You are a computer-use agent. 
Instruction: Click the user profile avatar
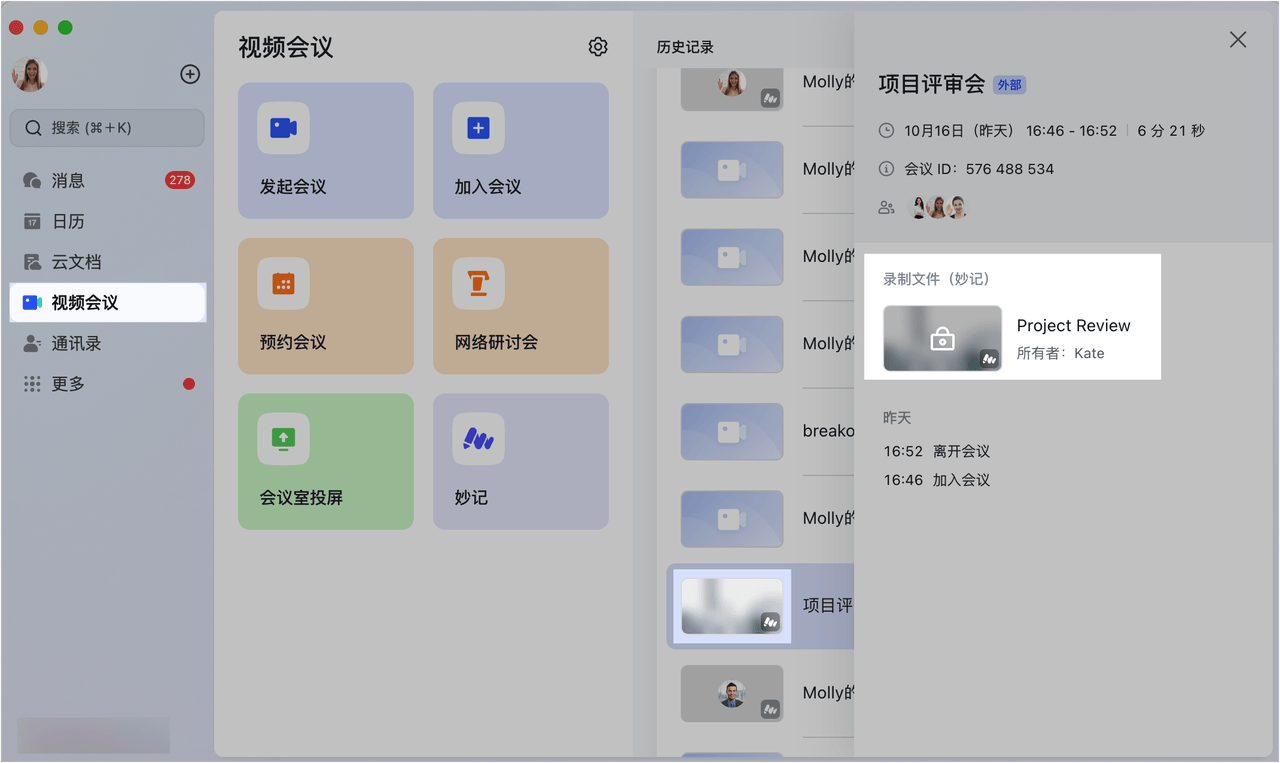30,74
